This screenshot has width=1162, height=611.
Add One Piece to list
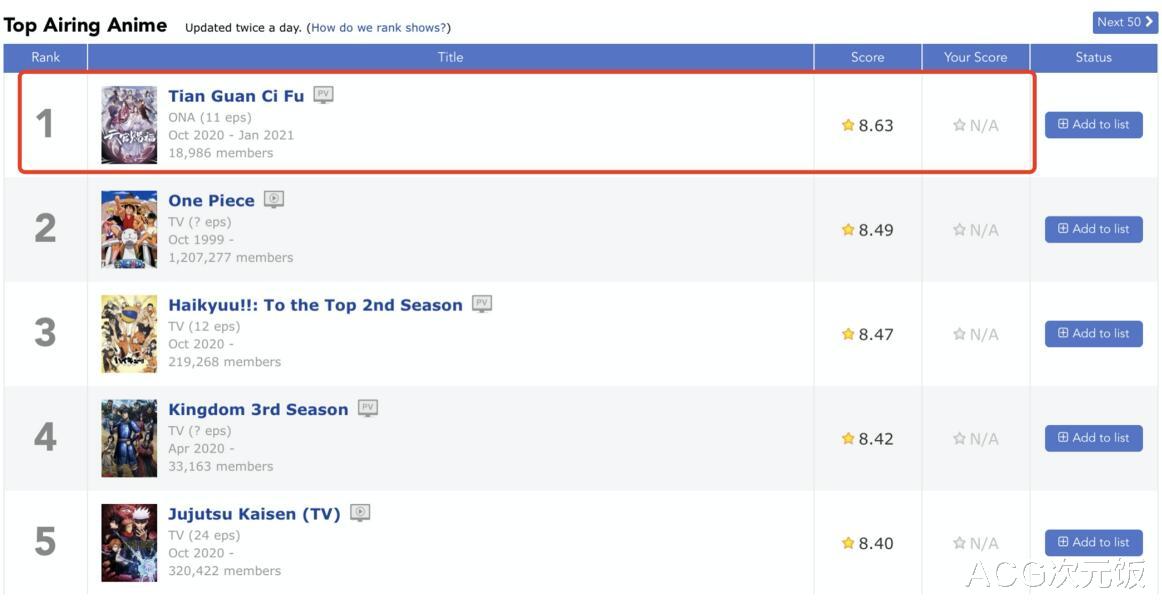tap(1094, 229)
